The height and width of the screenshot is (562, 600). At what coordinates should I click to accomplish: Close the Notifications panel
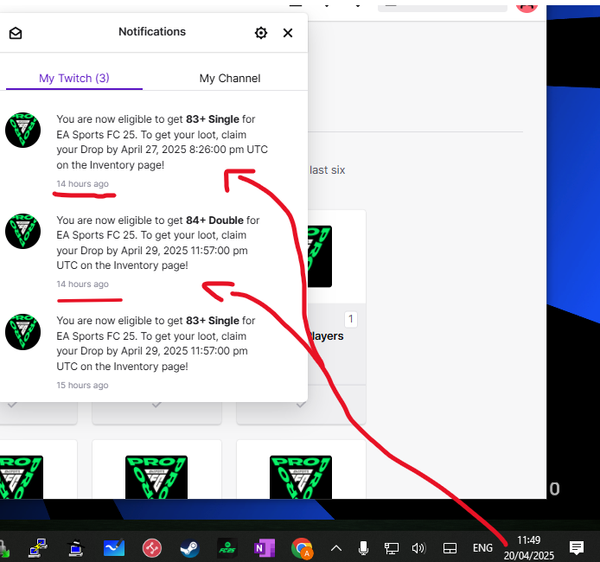(288, 33)
